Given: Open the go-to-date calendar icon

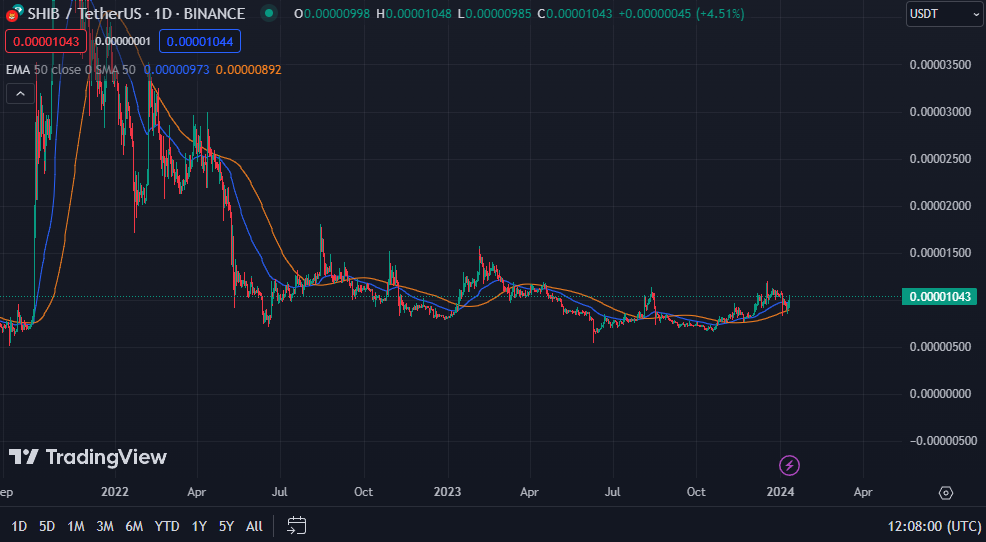Looking at the screenshot, I should tap(297, 526).
